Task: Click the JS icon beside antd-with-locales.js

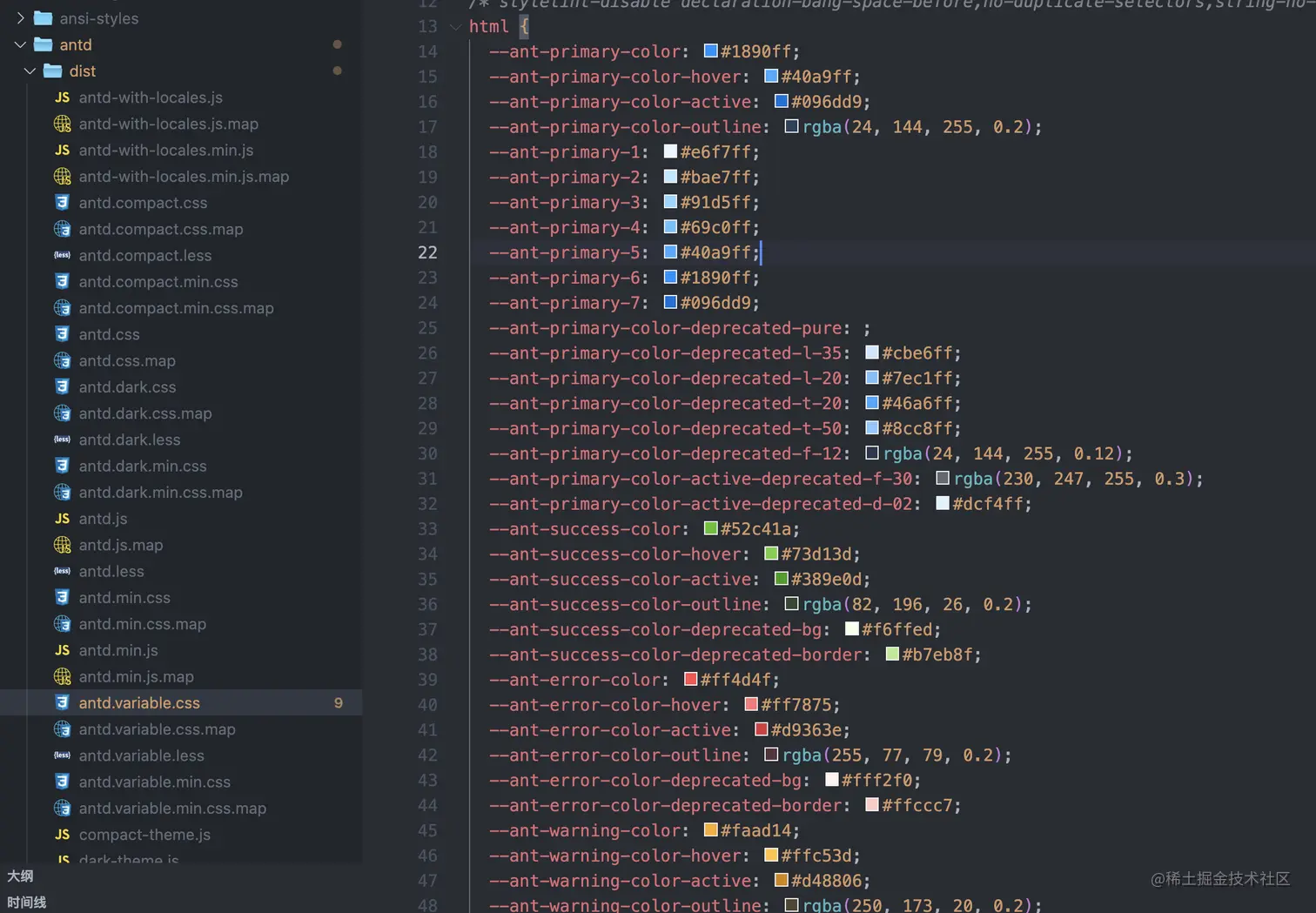Action: [62, 97]
